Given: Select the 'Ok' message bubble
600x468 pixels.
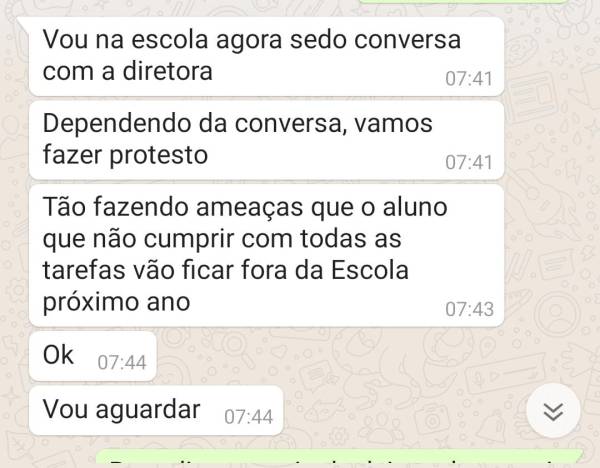Looking at the screenshot, I should (93, 356).
